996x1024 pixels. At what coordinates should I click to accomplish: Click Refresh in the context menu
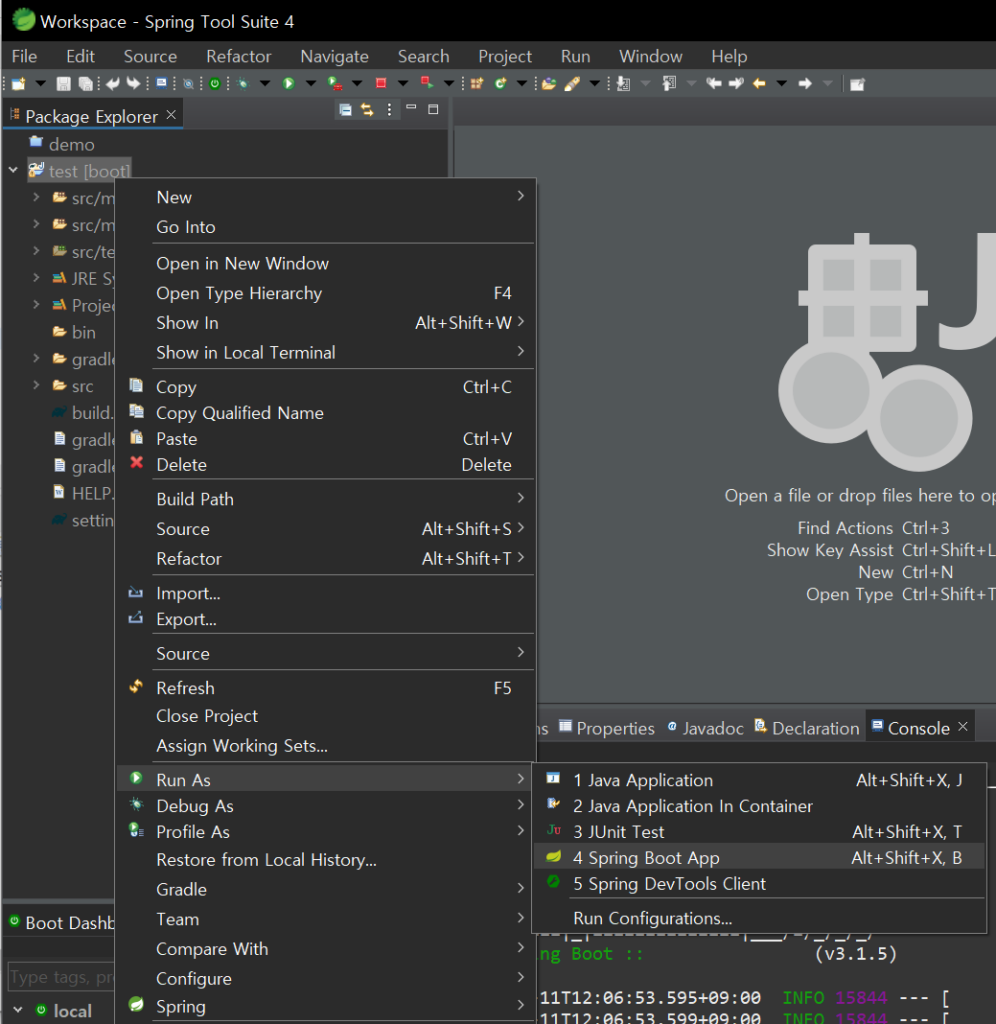tap(185, 688)
